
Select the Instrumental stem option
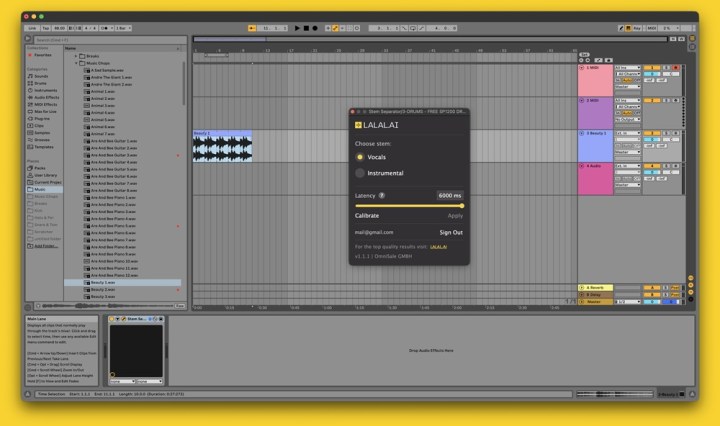click(360, 173)
